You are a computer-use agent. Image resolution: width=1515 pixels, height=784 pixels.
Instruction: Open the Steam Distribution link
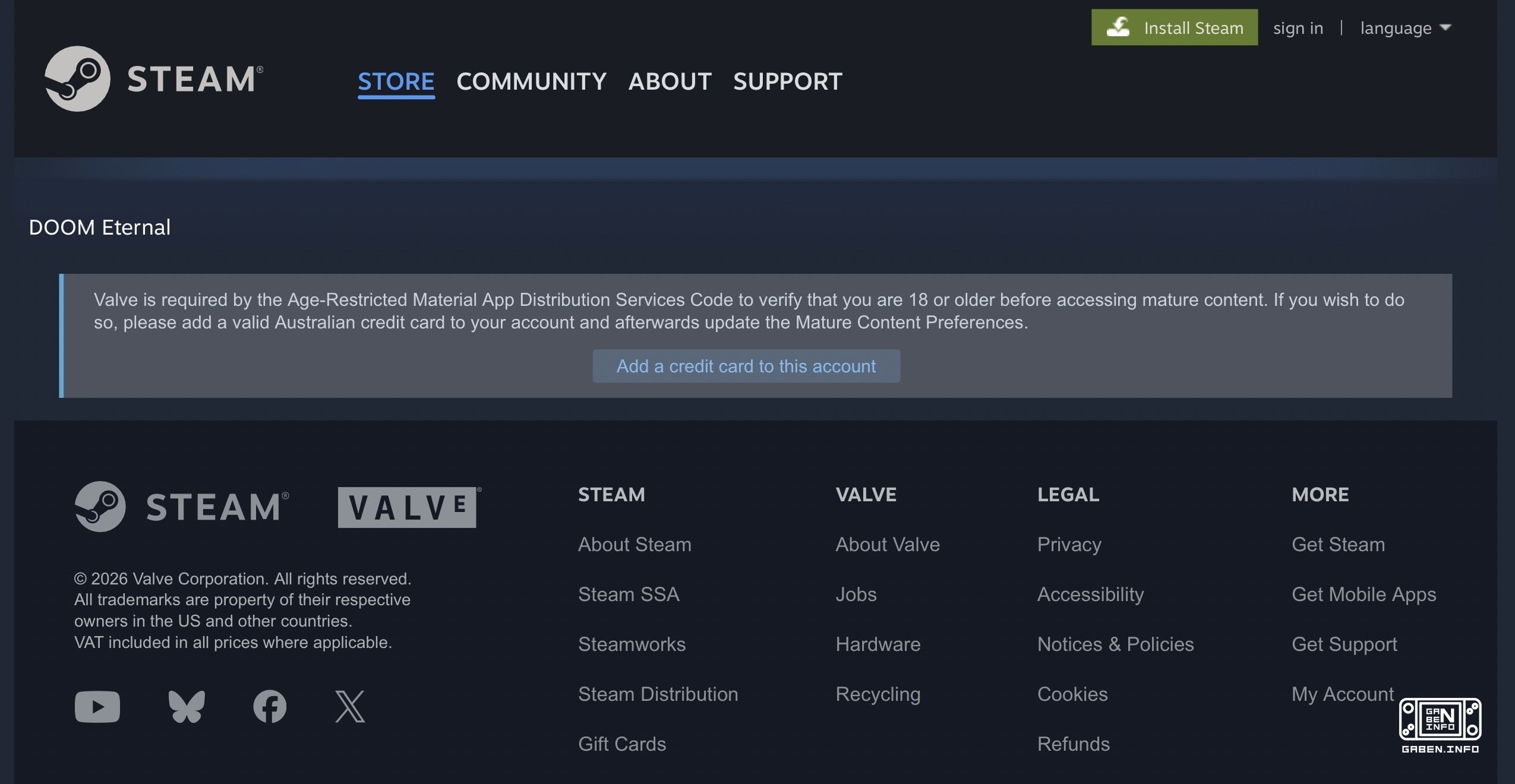[x=658, y=694]
